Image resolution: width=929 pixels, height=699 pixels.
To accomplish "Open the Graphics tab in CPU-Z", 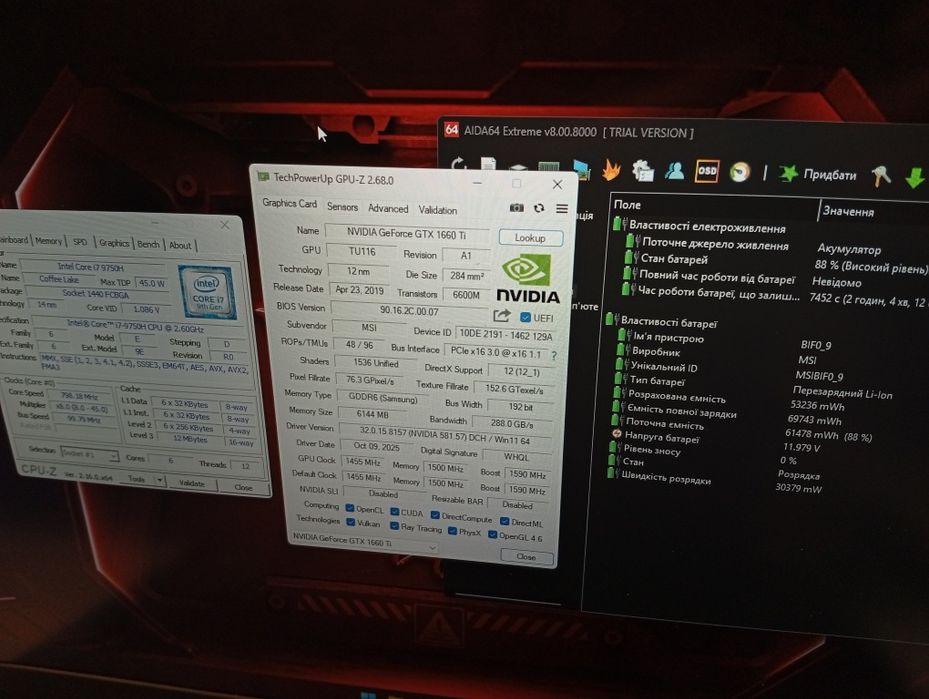I will tap(114, 243).
